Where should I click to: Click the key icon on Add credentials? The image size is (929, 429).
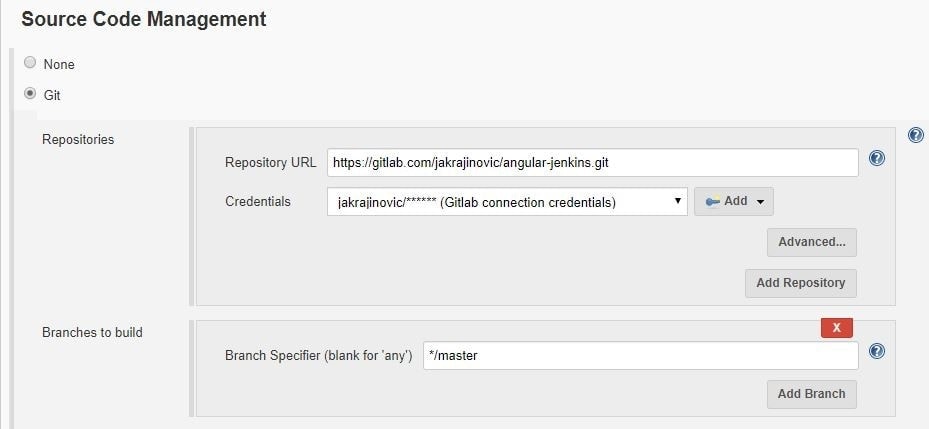[x=713, y=201]
